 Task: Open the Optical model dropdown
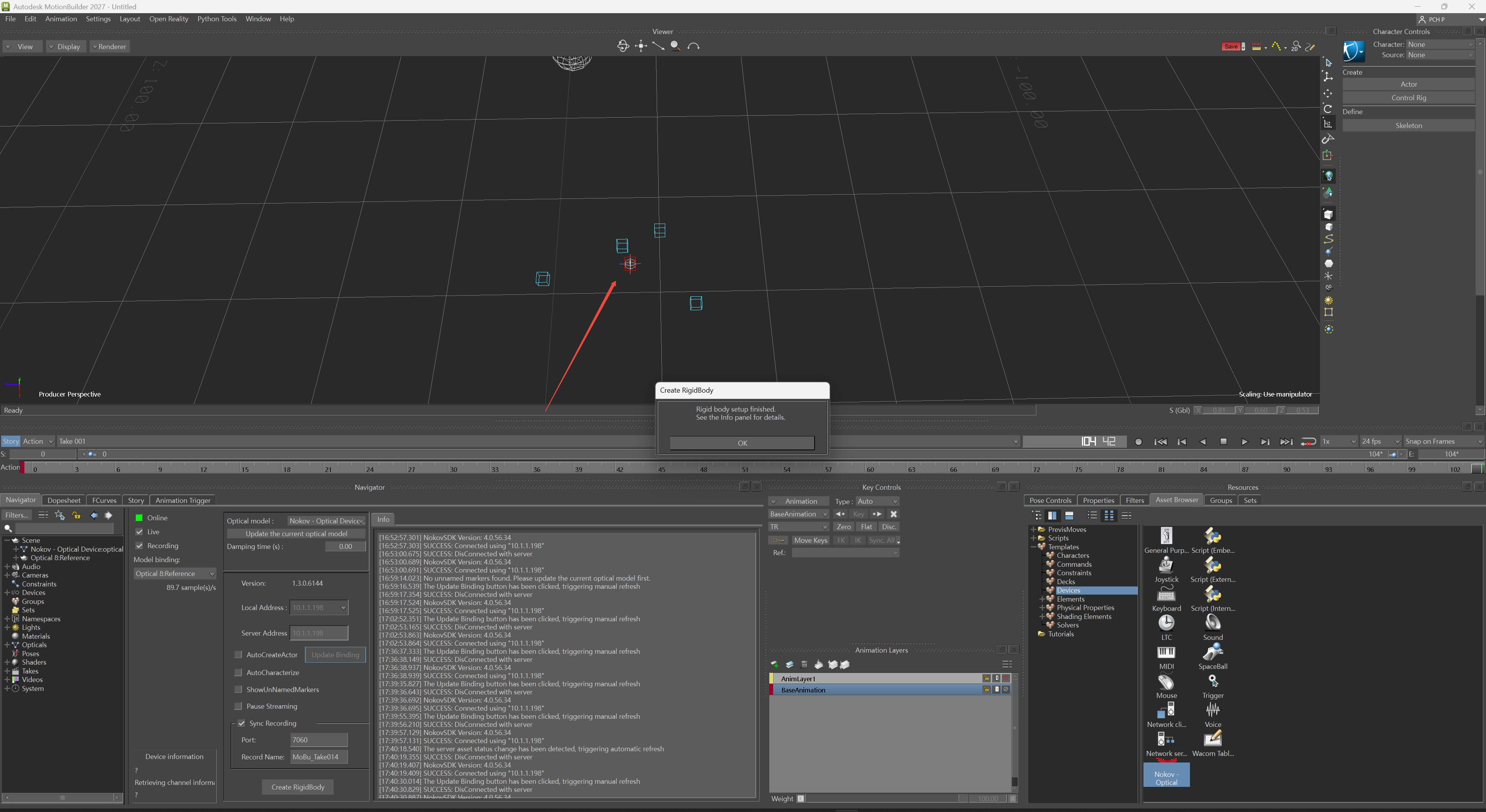coord(327,521)
